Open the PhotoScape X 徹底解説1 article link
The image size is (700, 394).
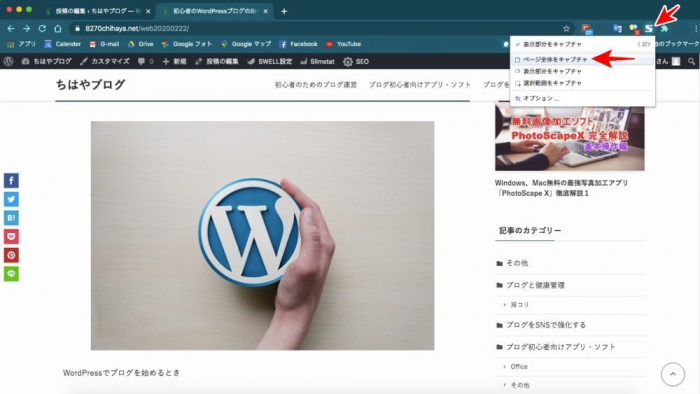point(562,188)
